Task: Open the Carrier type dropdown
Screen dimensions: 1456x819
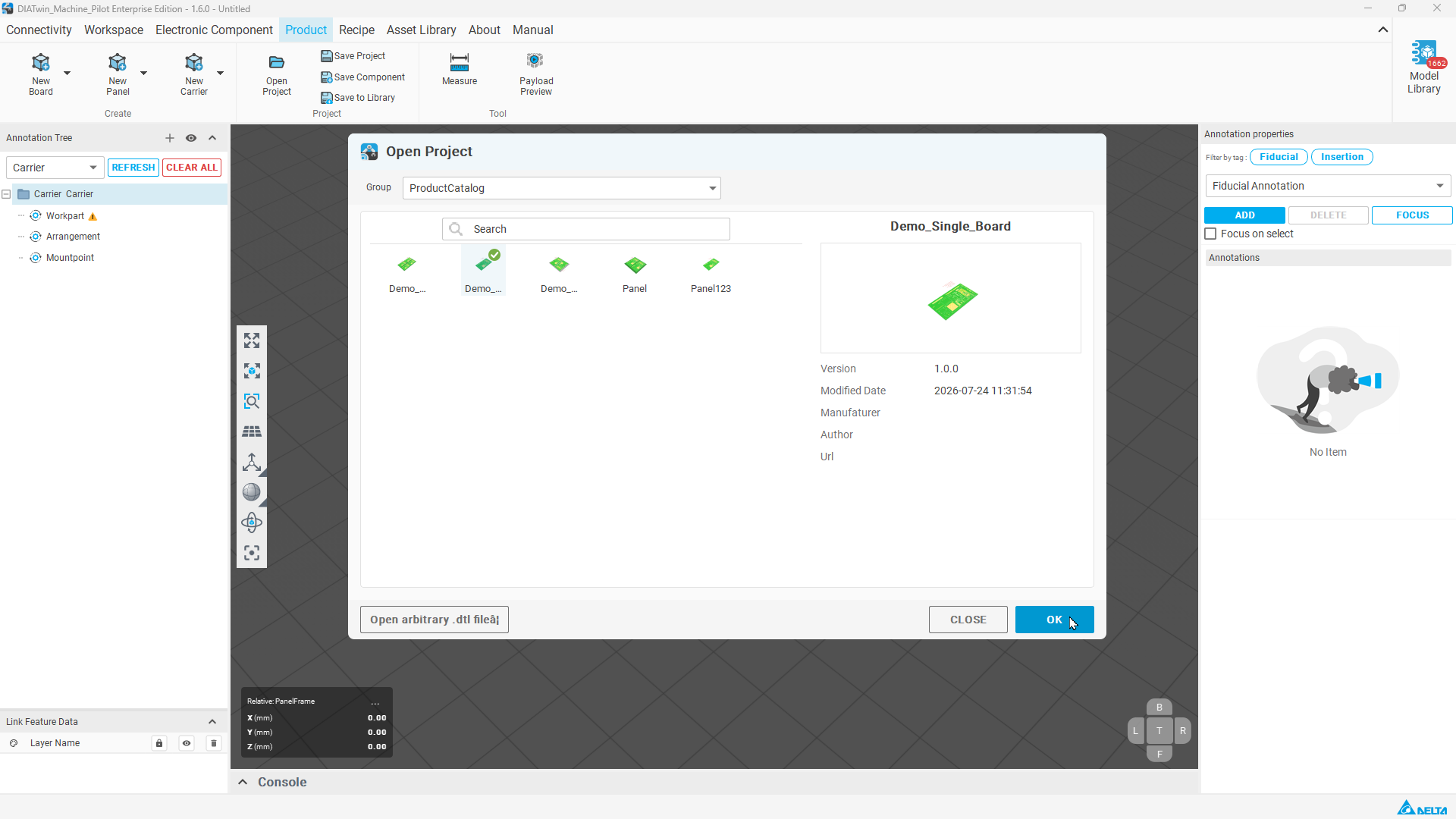Action: pos(55,168)
